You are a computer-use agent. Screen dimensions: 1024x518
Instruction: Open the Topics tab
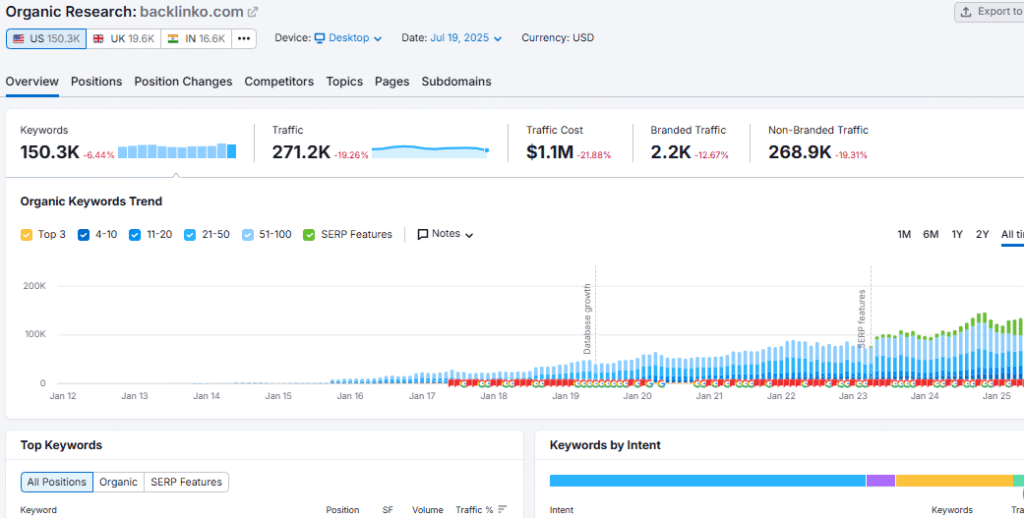tap(344, 82)
